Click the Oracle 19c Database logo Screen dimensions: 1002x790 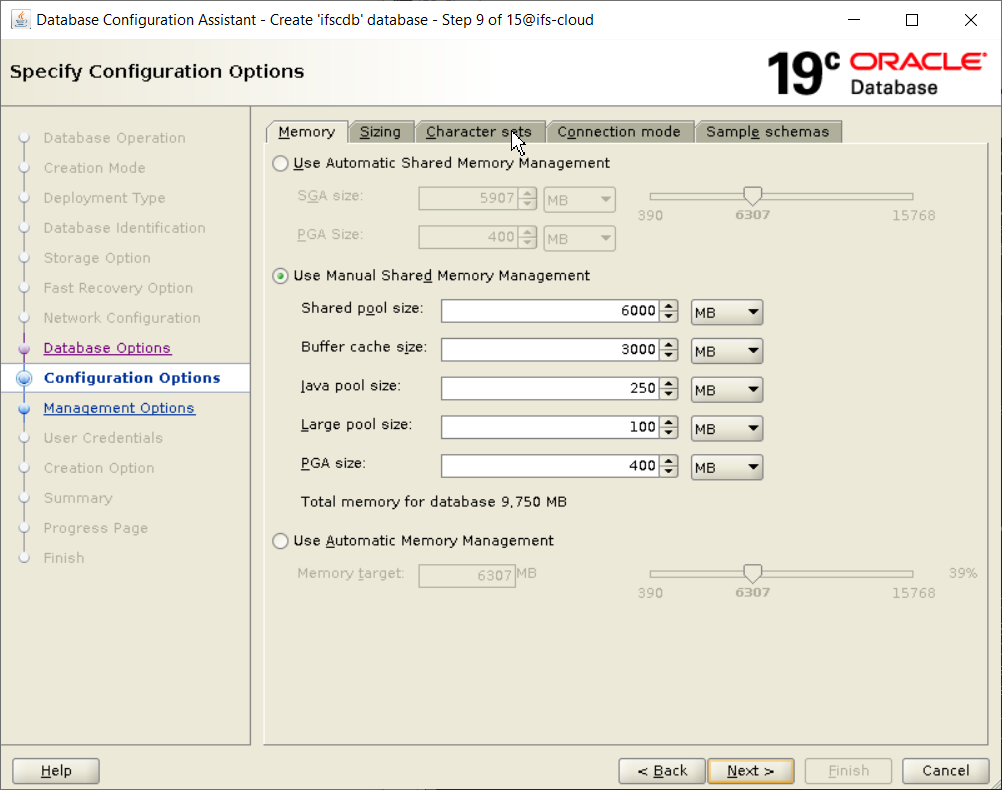(x=877, y=74)
